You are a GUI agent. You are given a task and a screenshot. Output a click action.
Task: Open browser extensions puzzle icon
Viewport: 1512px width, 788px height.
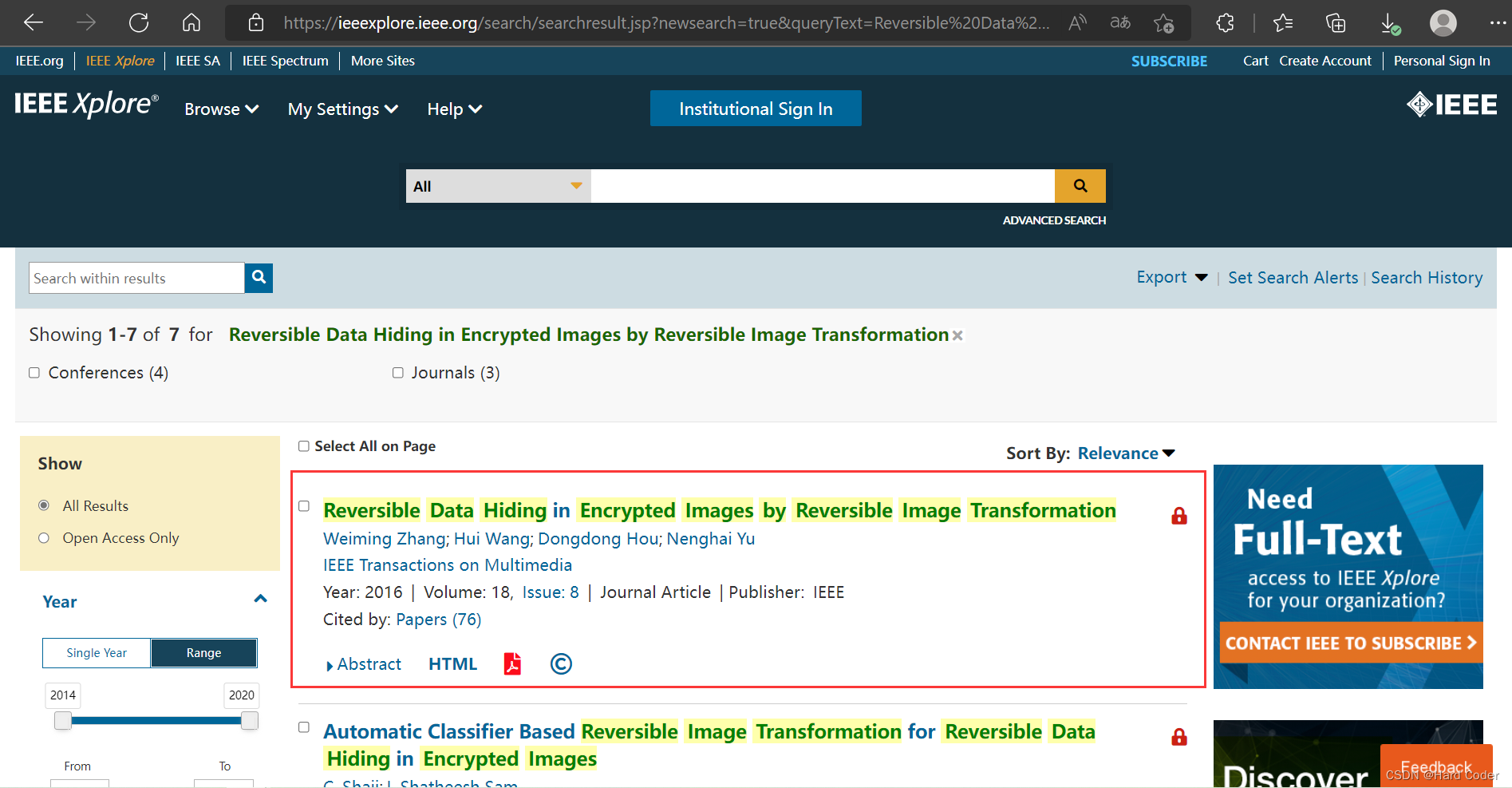pos(1226,23)
